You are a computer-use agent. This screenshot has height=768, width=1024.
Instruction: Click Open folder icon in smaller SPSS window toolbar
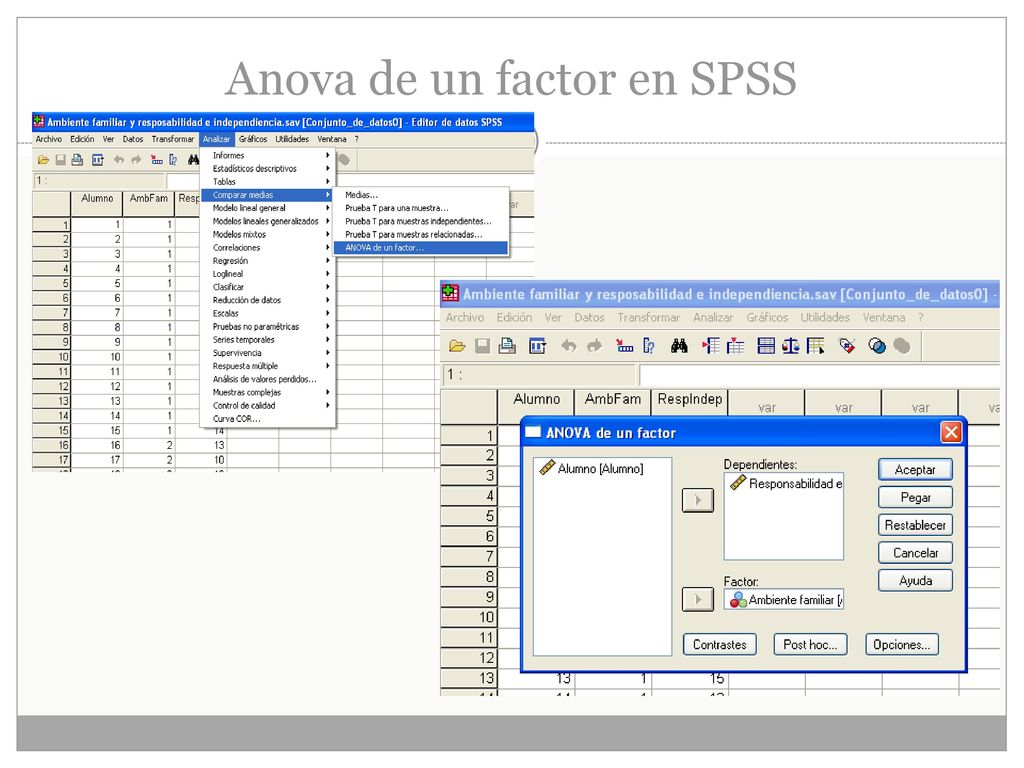[43, 160]
